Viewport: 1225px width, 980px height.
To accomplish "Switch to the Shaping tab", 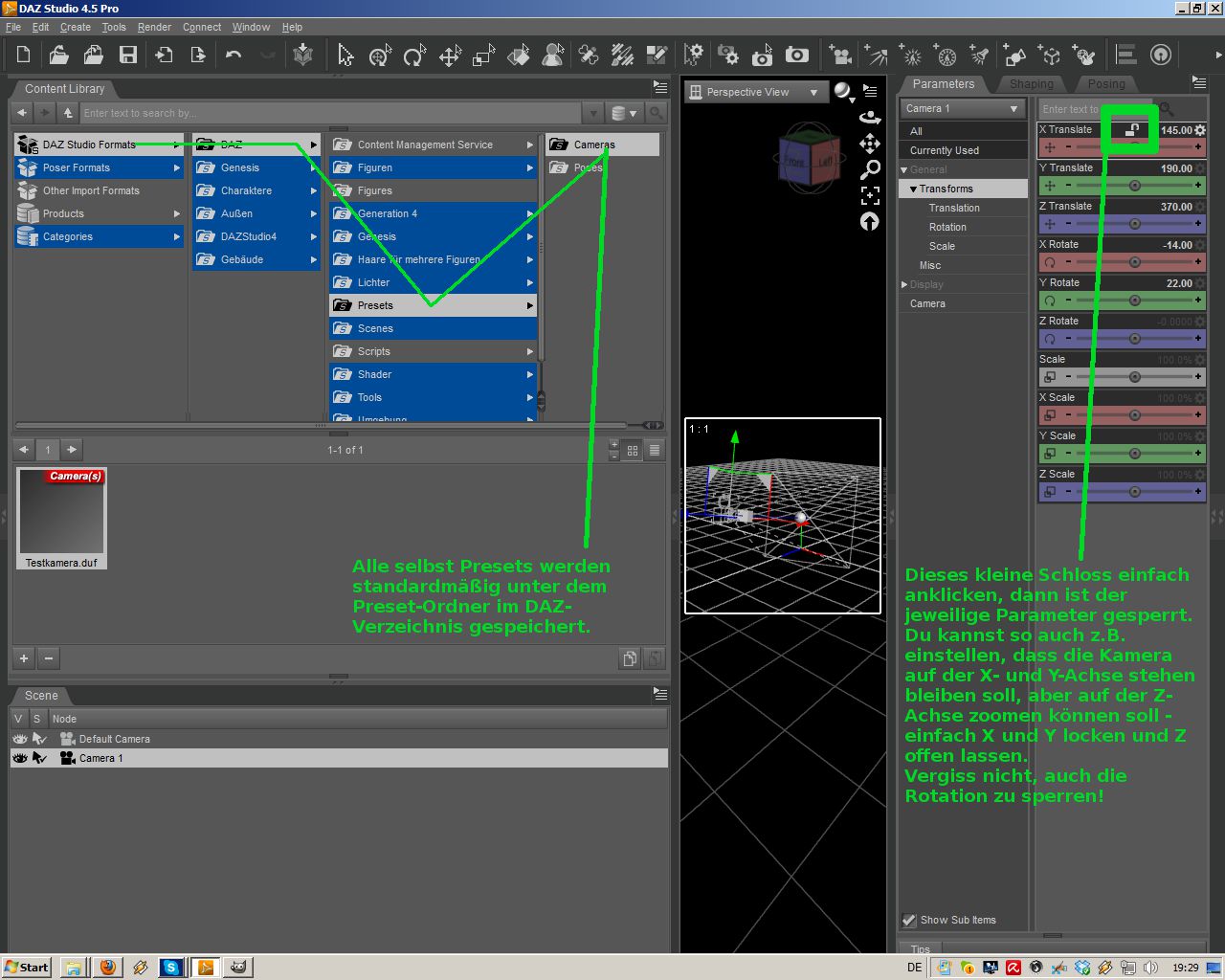I will [1031, 84].
